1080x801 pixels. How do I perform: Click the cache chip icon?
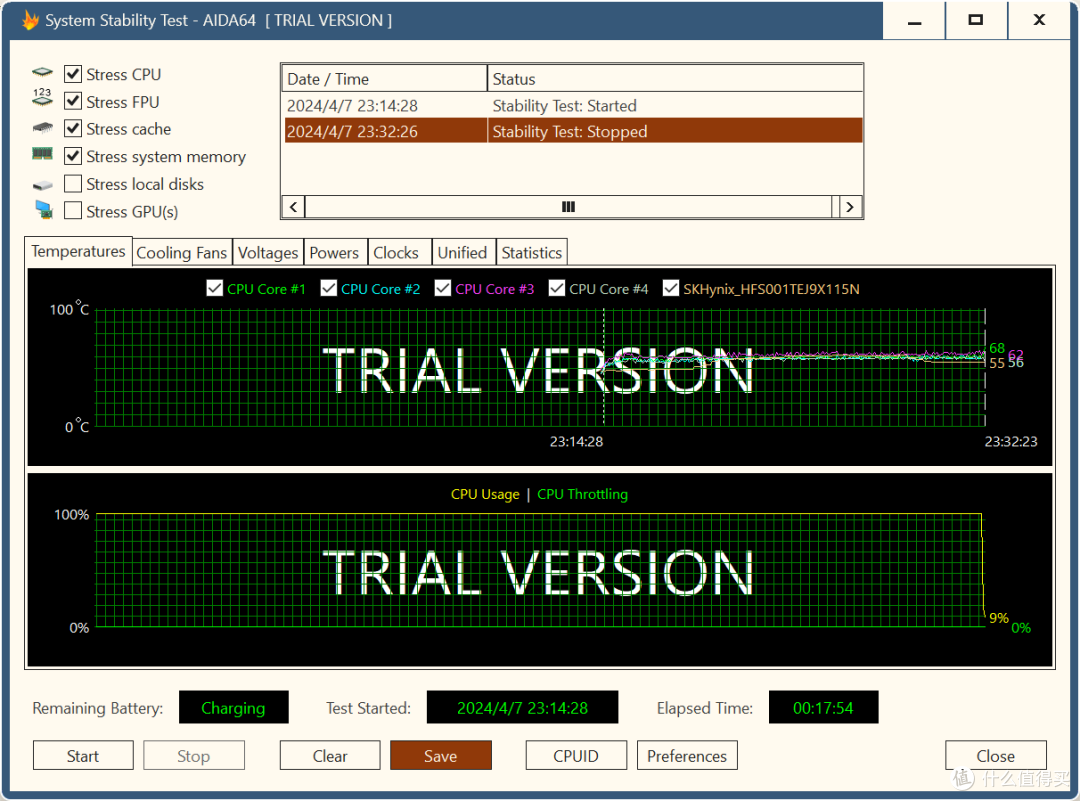[x=43, y=128]
